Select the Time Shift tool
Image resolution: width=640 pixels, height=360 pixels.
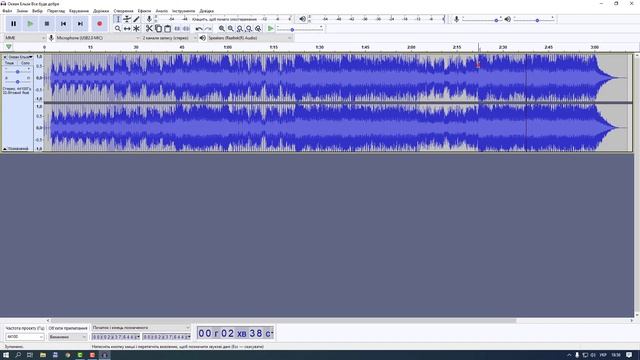click(127, 29)
